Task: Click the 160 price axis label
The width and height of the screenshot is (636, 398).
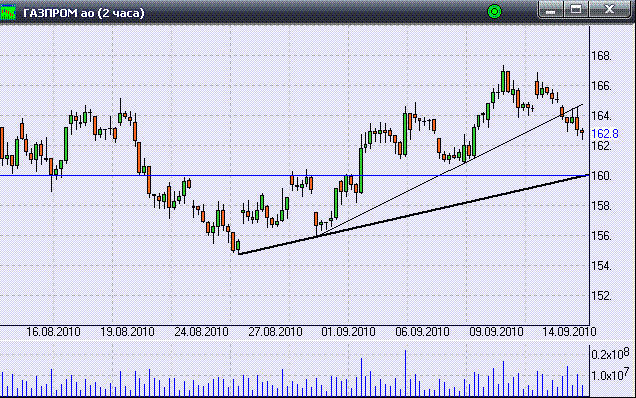Action: (x=601, y=176)
